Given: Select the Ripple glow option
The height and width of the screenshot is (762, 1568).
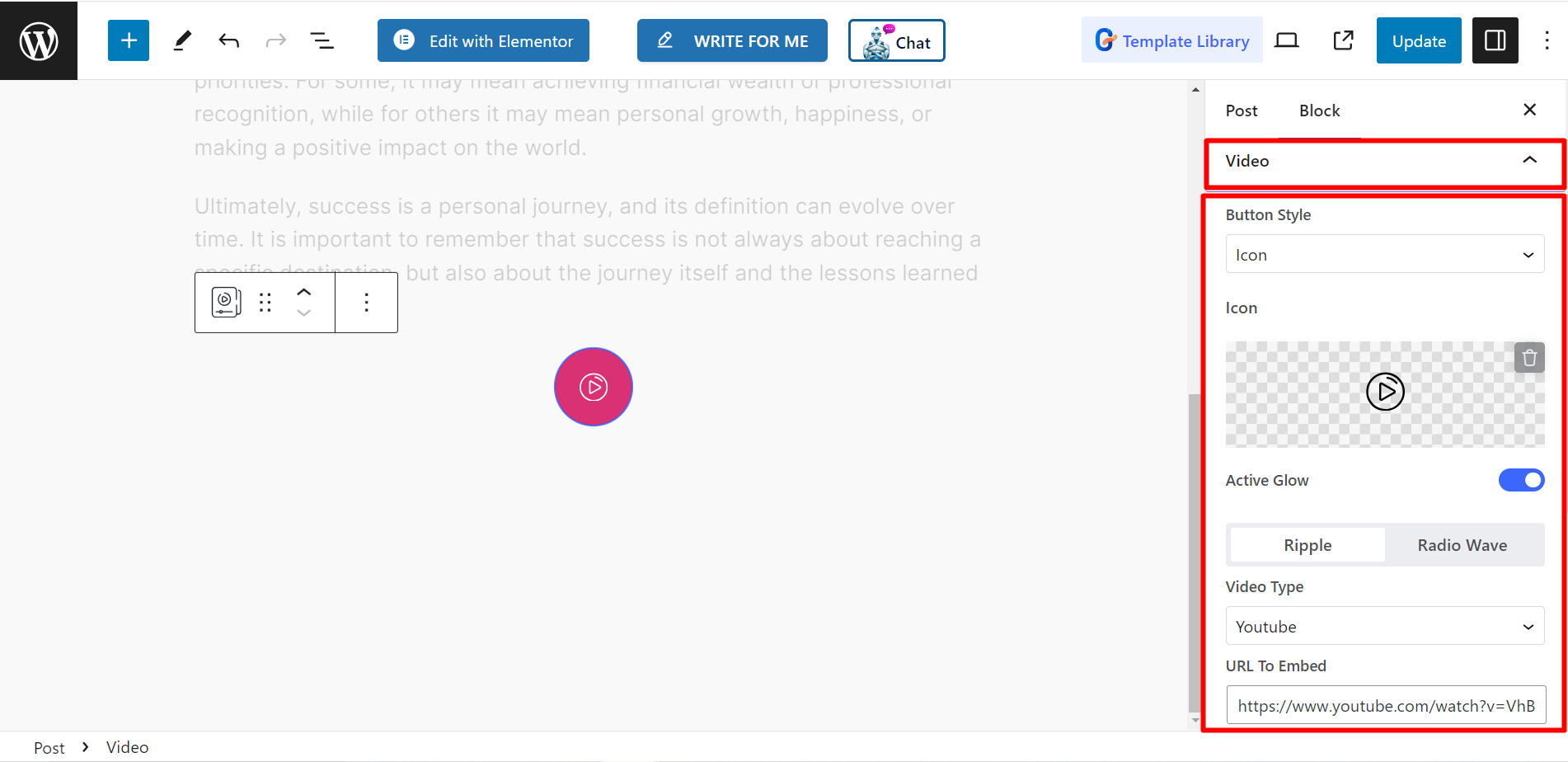Looking at the screenshot, I should point(1307,545).
